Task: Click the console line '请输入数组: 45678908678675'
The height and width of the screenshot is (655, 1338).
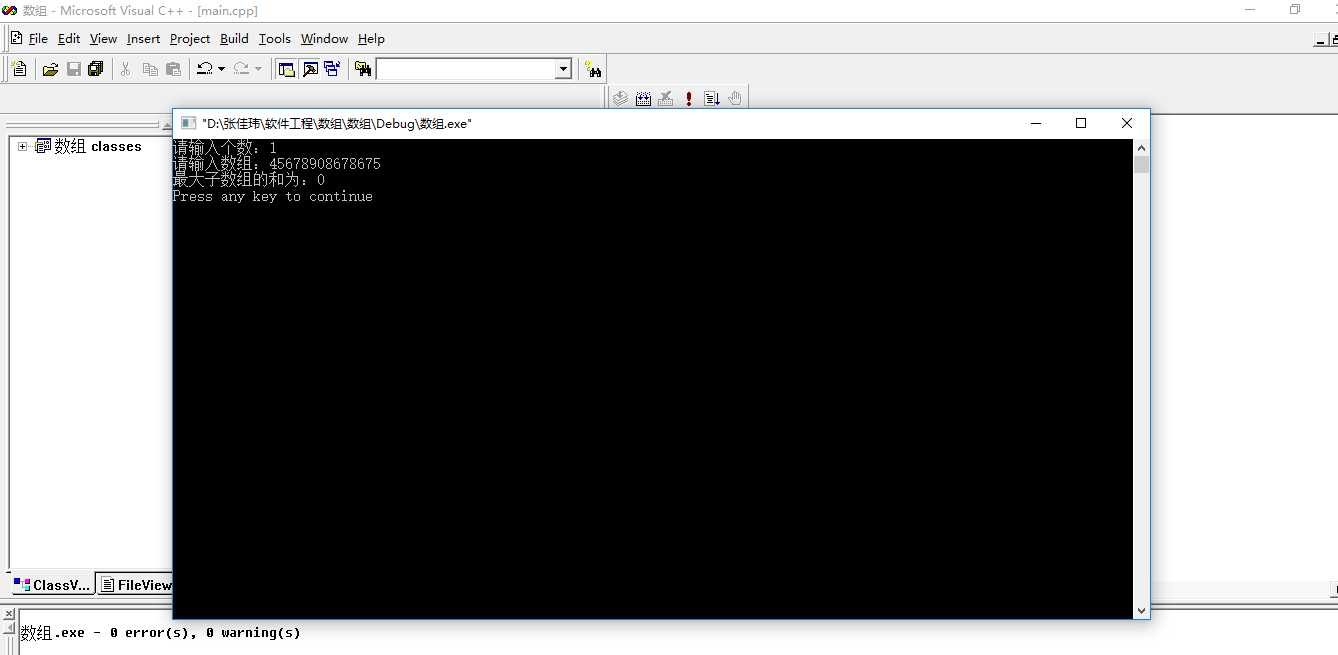Action: click(x=276, y=164)
